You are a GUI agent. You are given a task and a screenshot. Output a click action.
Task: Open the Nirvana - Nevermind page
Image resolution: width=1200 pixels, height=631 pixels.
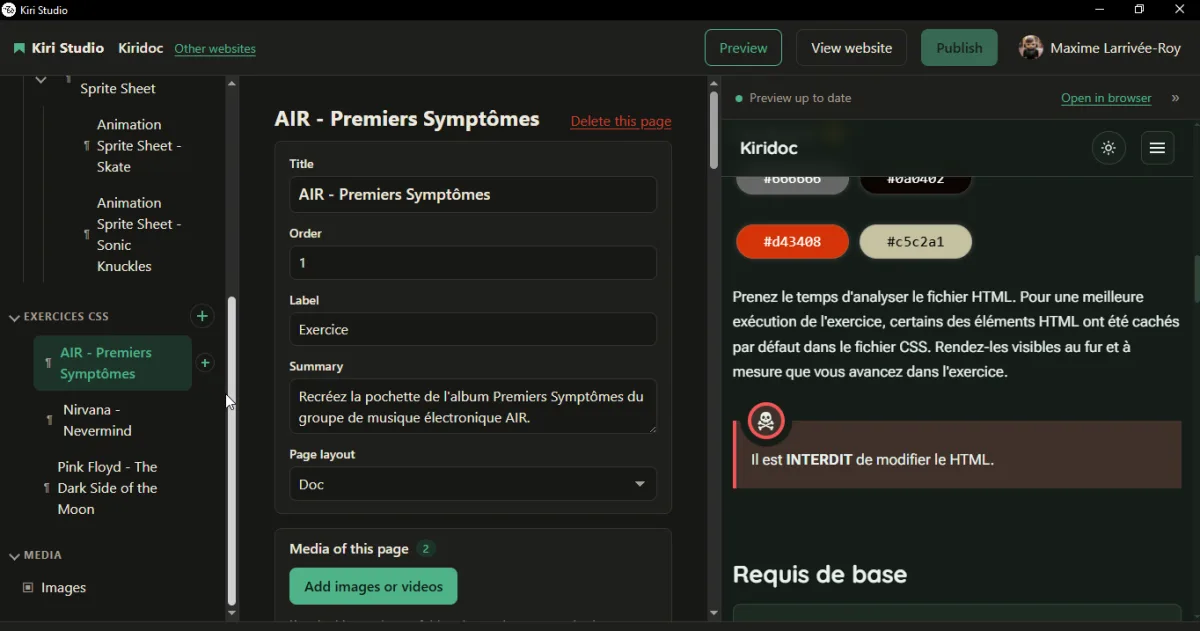point(97,420)
